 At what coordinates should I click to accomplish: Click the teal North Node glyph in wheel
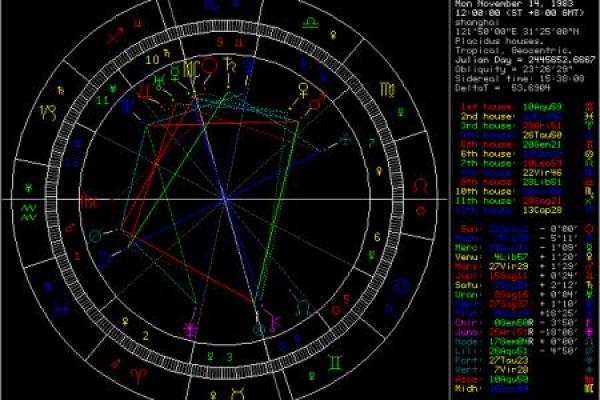tap(303, 307)
